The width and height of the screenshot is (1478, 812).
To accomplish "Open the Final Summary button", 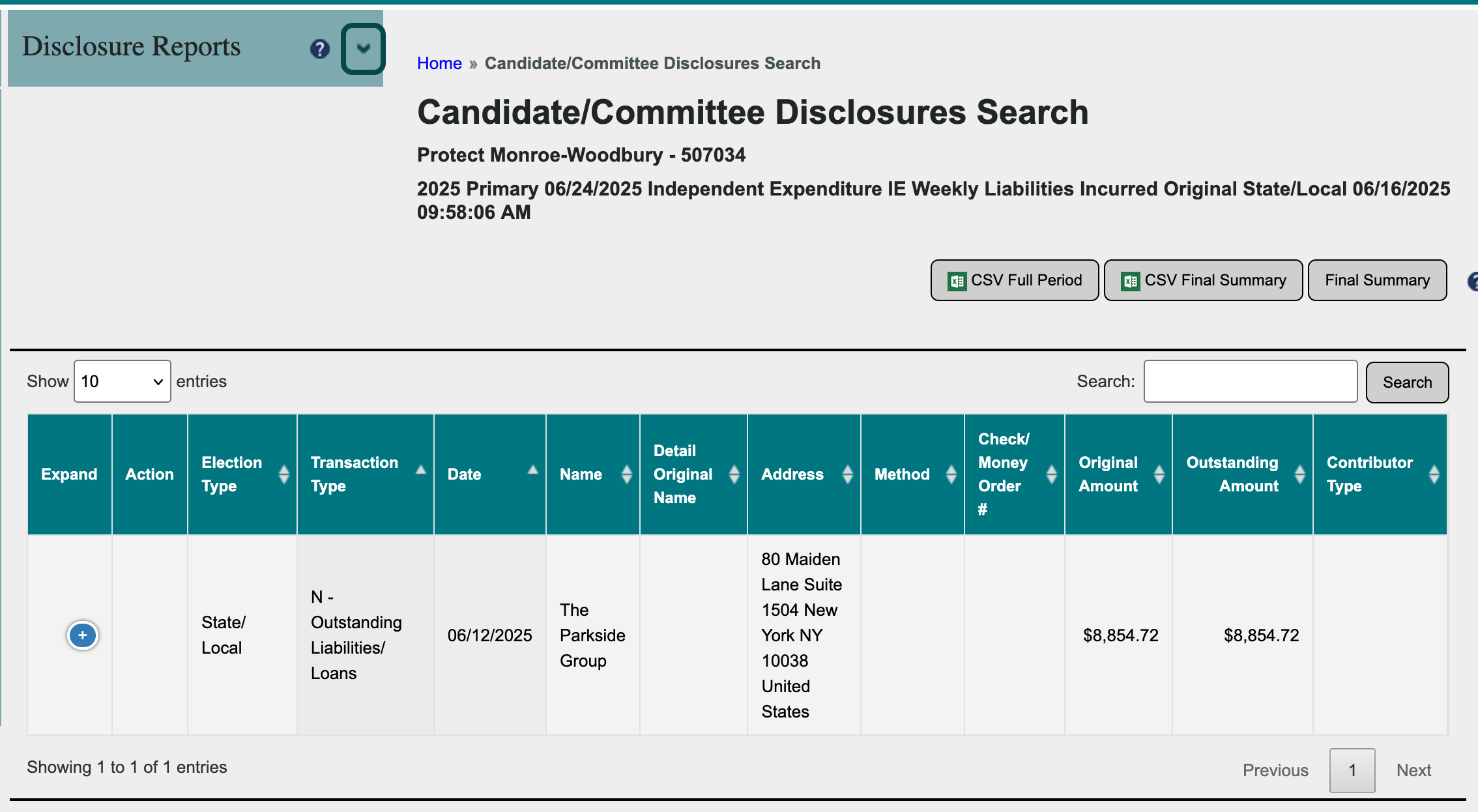I will (x=1377, y=280).
